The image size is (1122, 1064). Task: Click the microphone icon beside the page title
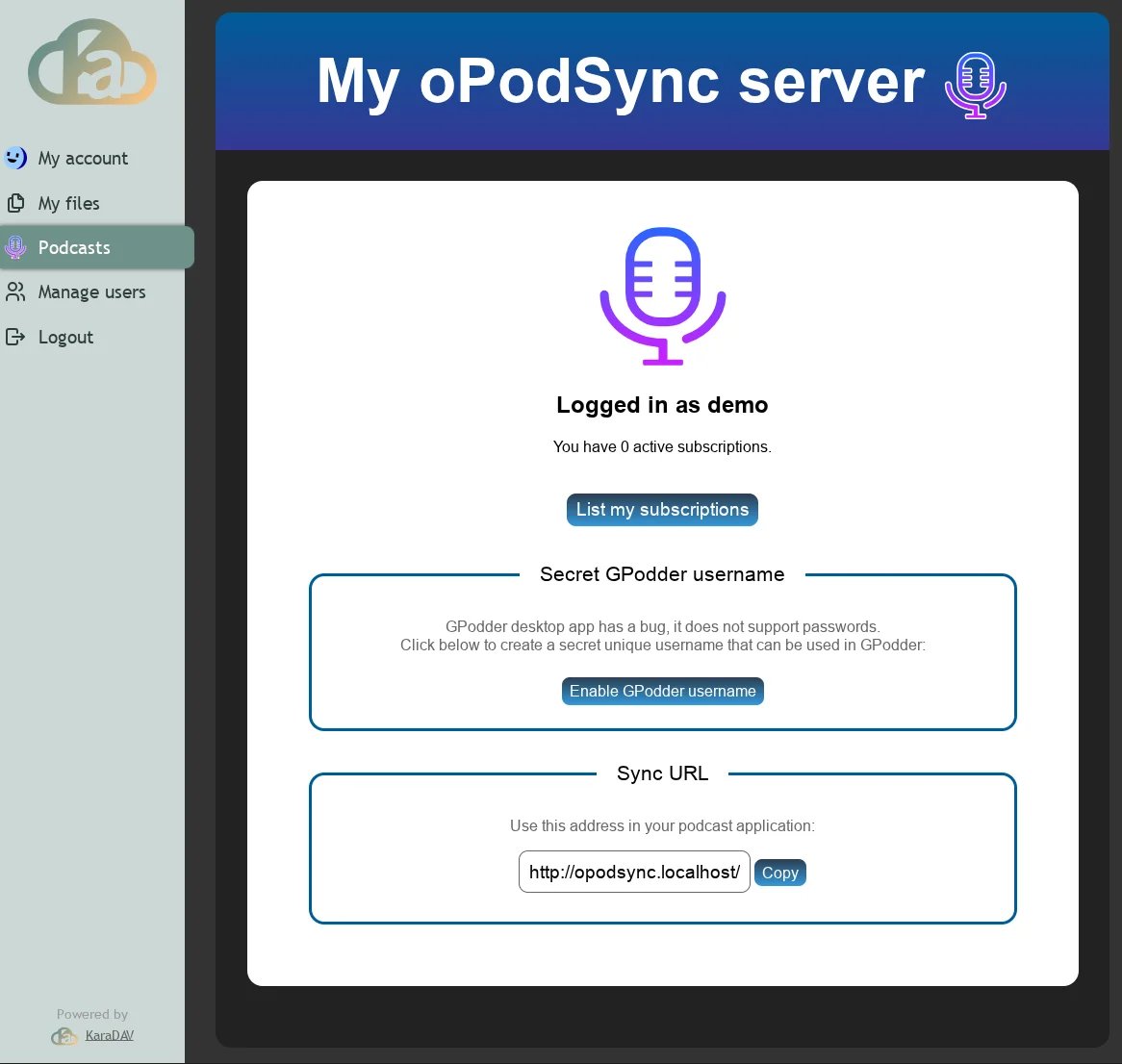coord(974,85)
